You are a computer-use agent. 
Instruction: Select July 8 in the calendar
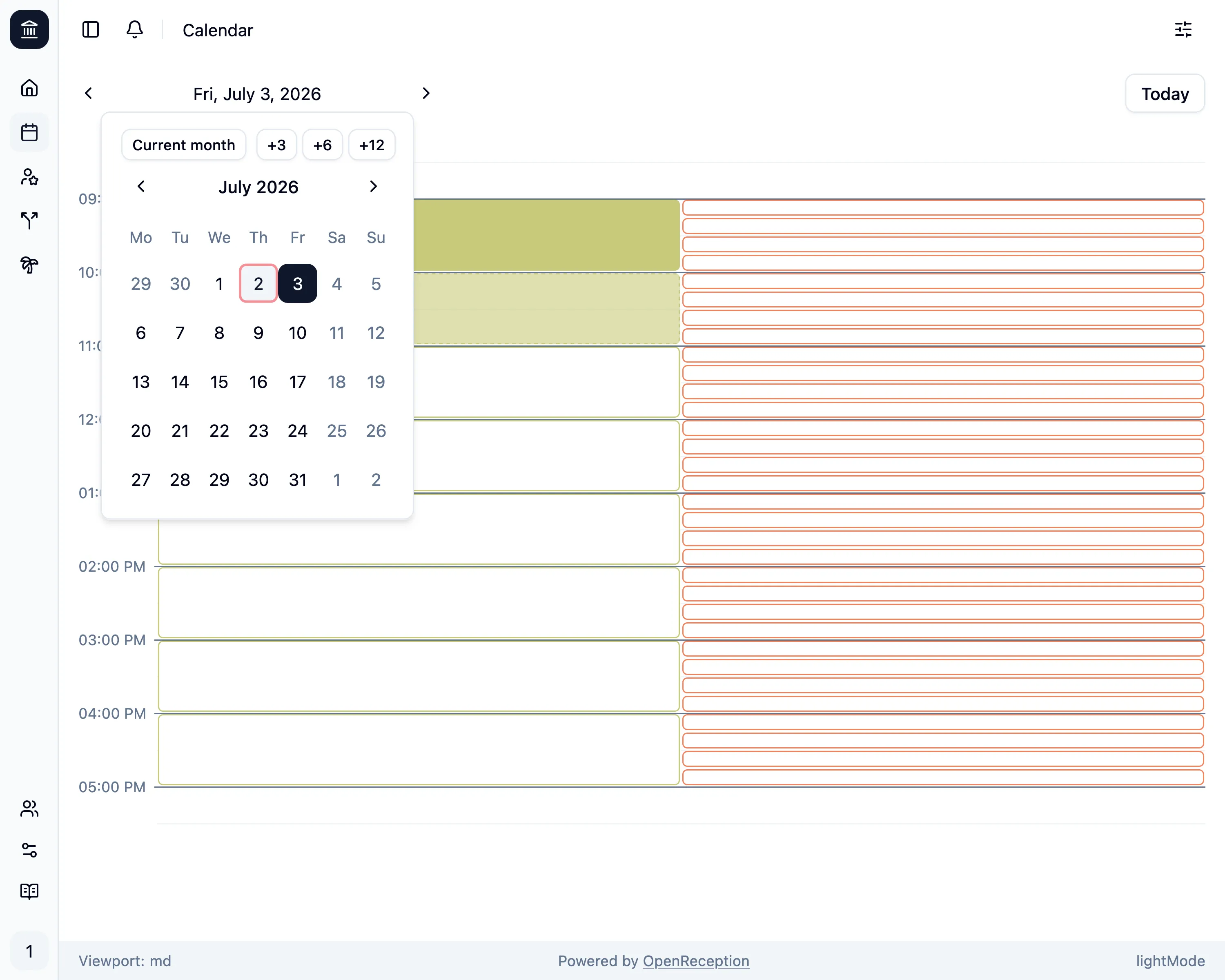pos(219,333)
